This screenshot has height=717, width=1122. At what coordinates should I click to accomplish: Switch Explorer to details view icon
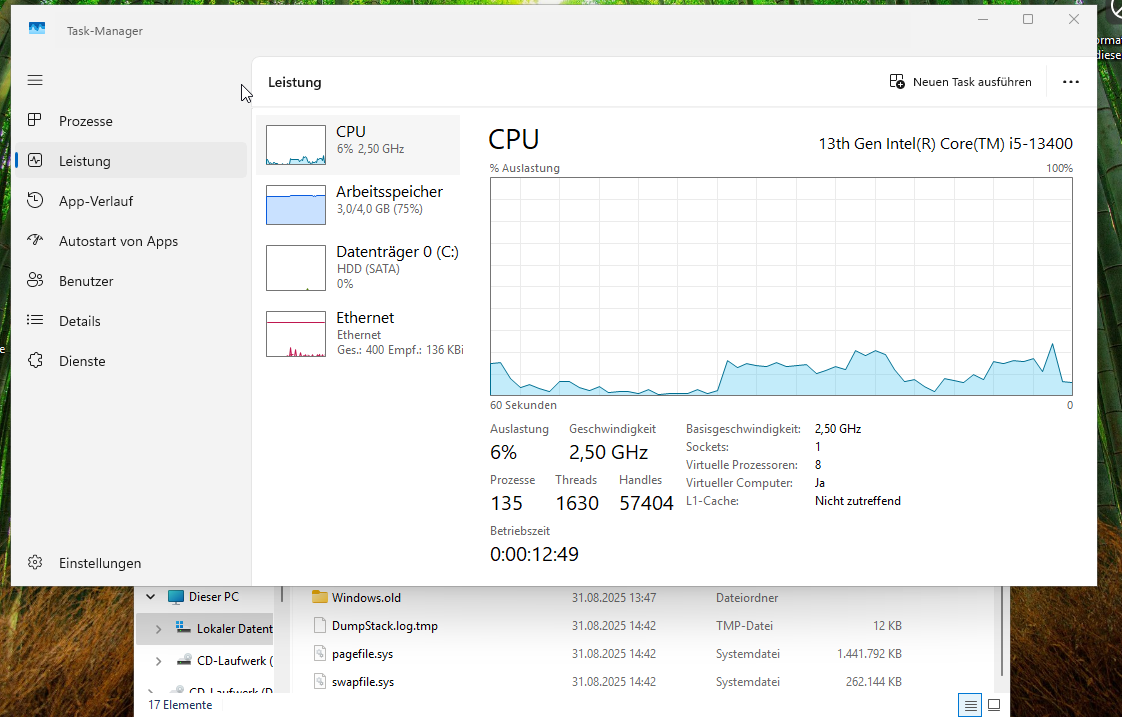(970, 706)
